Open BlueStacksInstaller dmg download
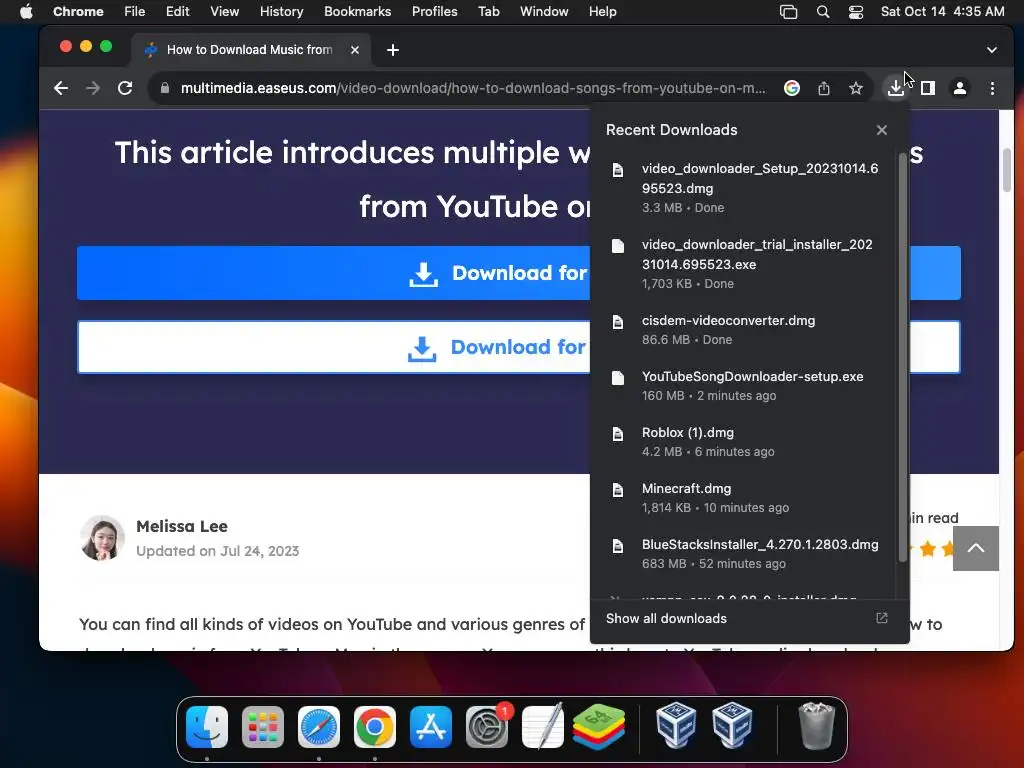This screenshot has width=1024, height=768. 744,554
